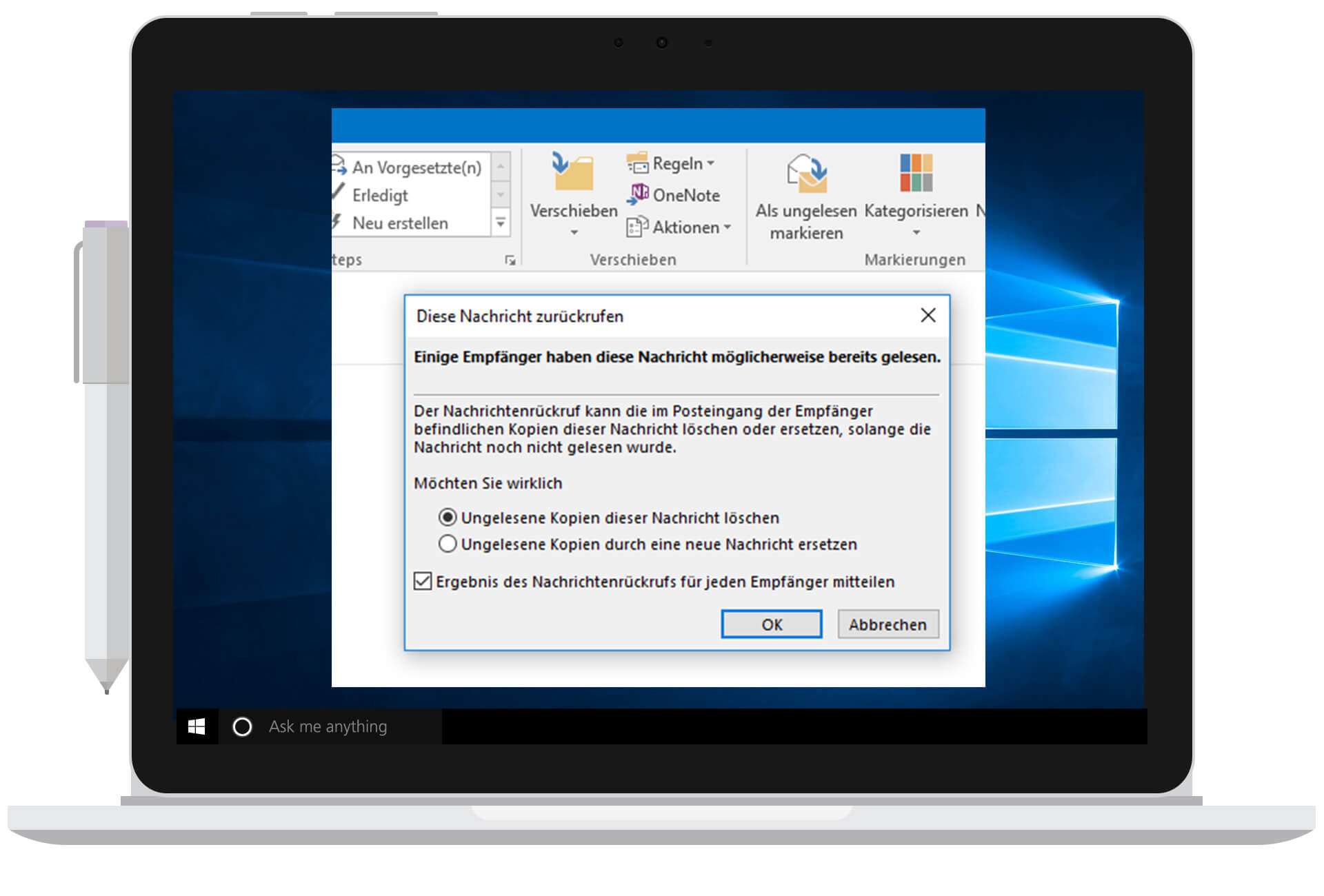Click the Cortana circle icon
This screenshot has height=896, width=1324.
(242, 726)
